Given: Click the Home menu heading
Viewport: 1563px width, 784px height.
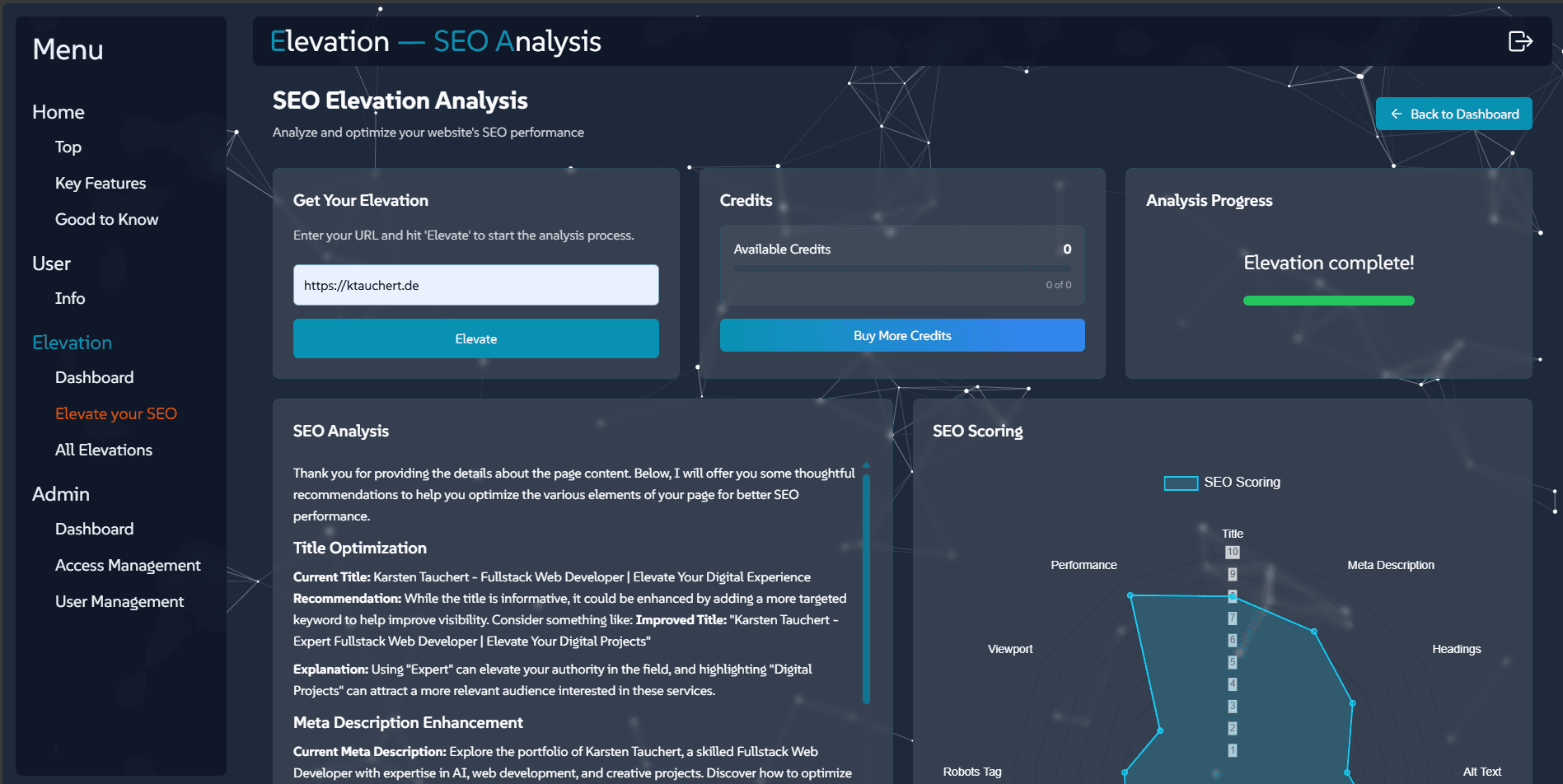Looking at the screenshot, I should (x=58, y=112).
